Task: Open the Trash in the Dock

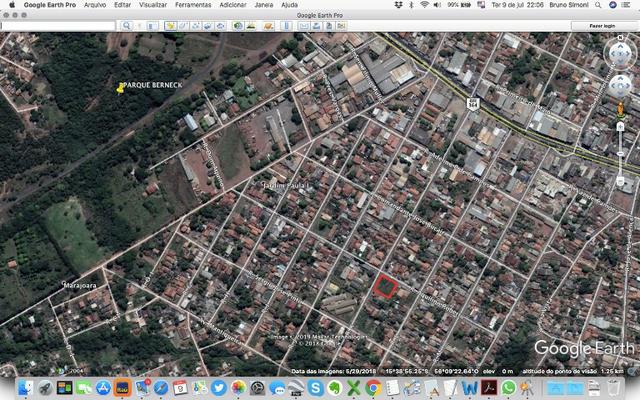Action: point(613,388)
